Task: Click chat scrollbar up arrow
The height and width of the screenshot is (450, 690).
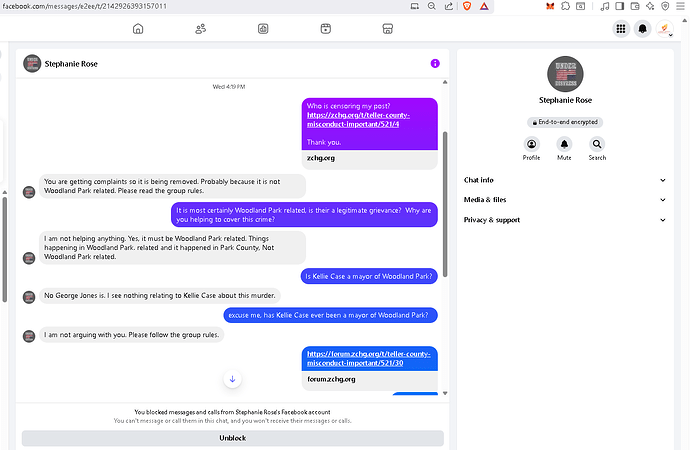Action: (445, 82)
